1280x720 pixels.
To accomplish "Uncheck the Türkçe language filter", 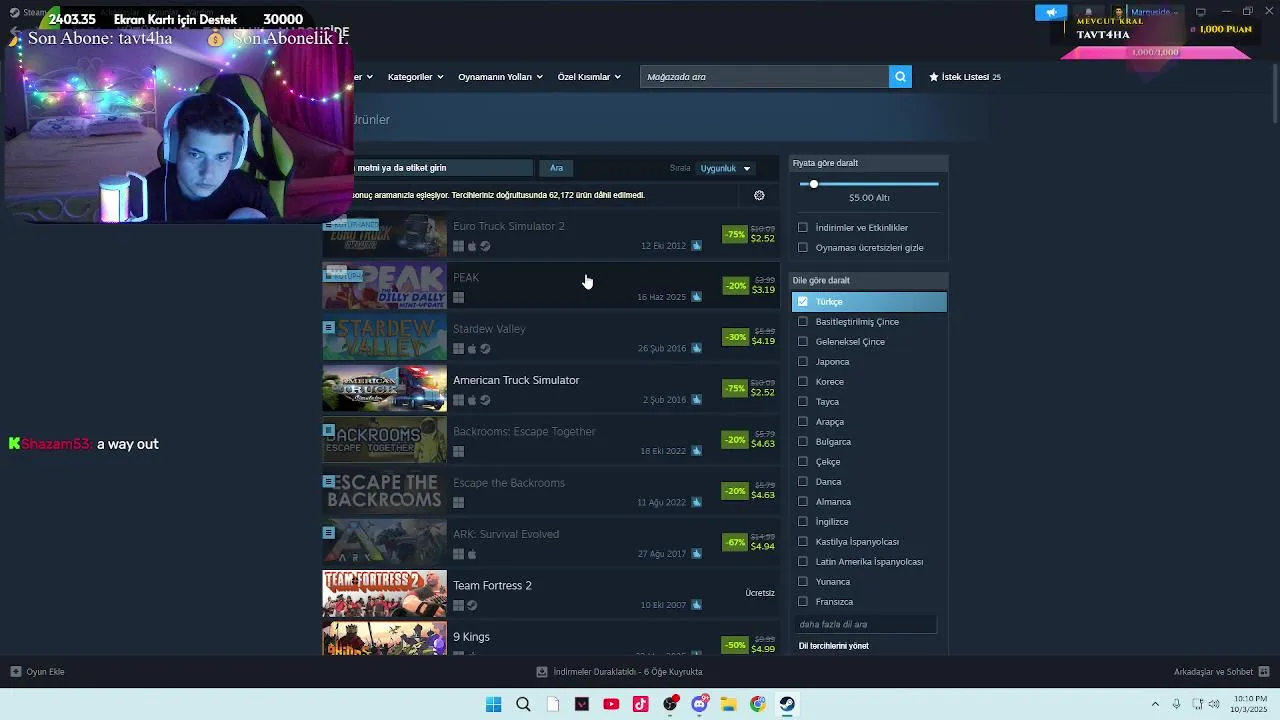I will pos(802,302).
